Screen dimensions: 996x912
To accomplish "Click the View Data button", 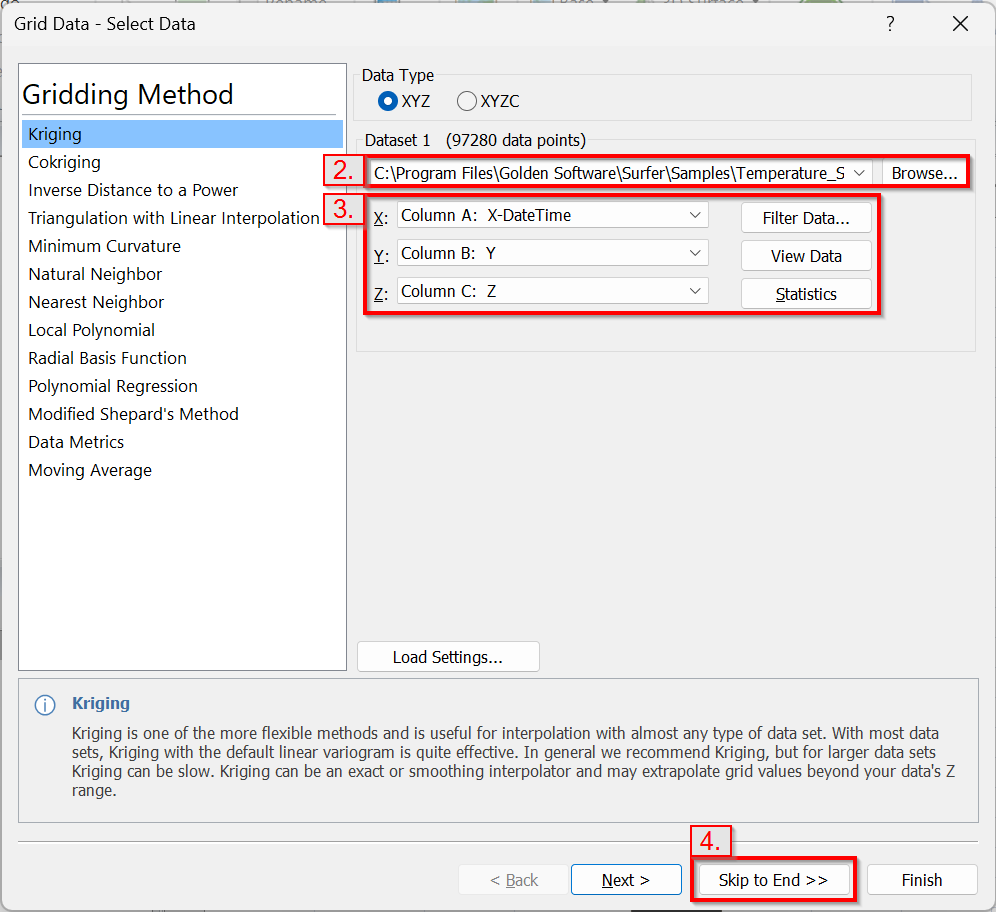I will point(806,256).
